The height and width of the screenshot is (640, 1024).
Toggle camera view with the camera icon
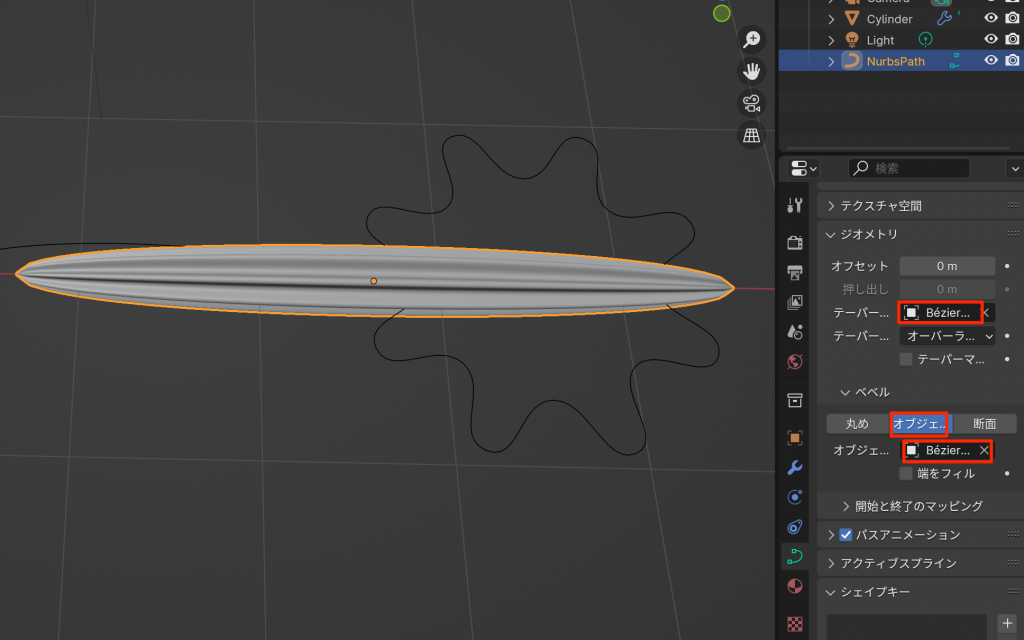[x=751, y=103]
